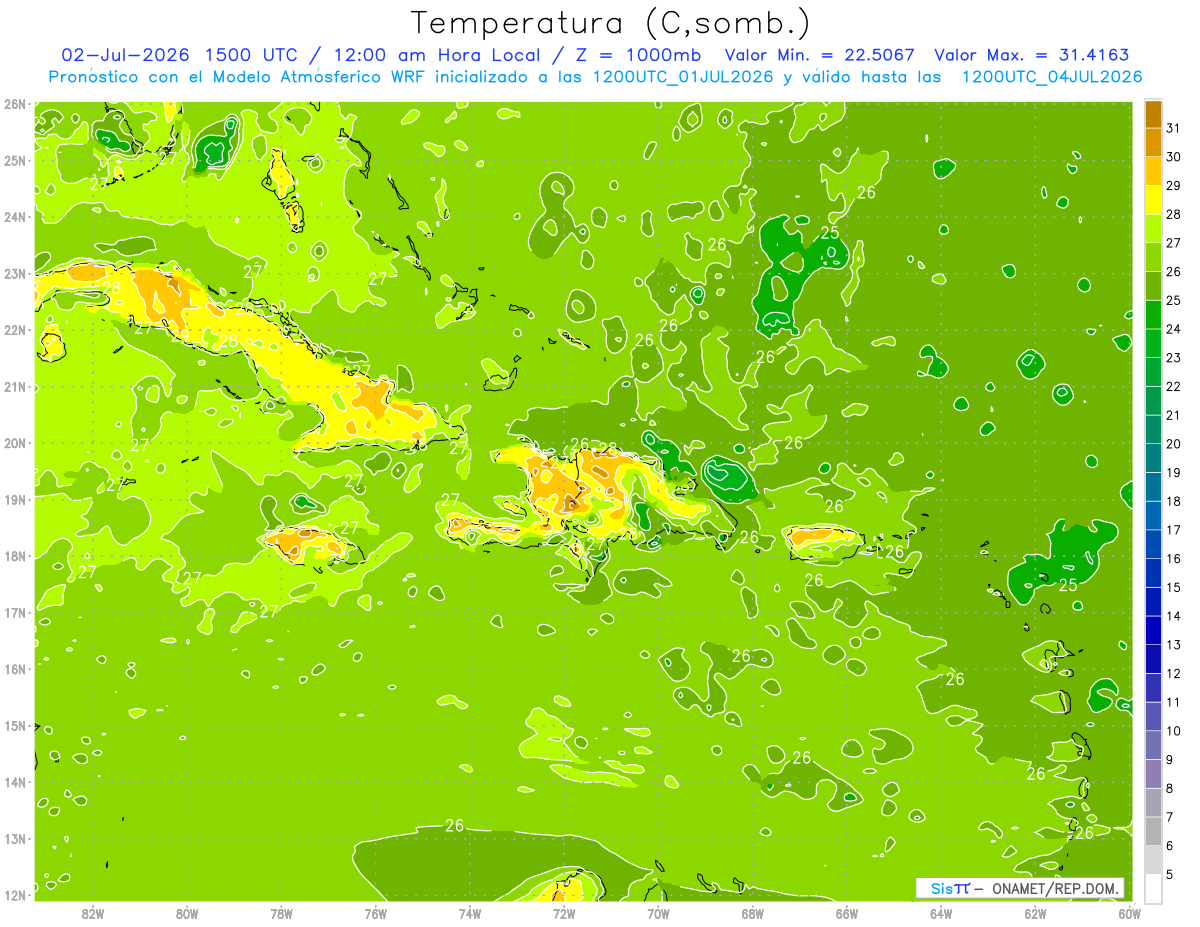Click the color scale value "12"
Viewport: 1200px width, 927px height.
[1174, 673]
